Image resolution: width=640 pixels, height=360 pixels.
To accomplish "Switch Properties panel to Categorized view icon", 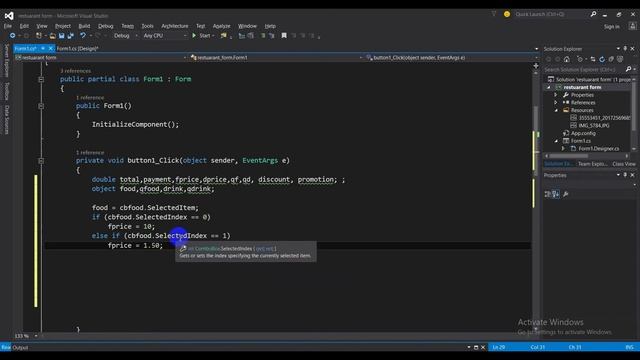I will point(548,194).
